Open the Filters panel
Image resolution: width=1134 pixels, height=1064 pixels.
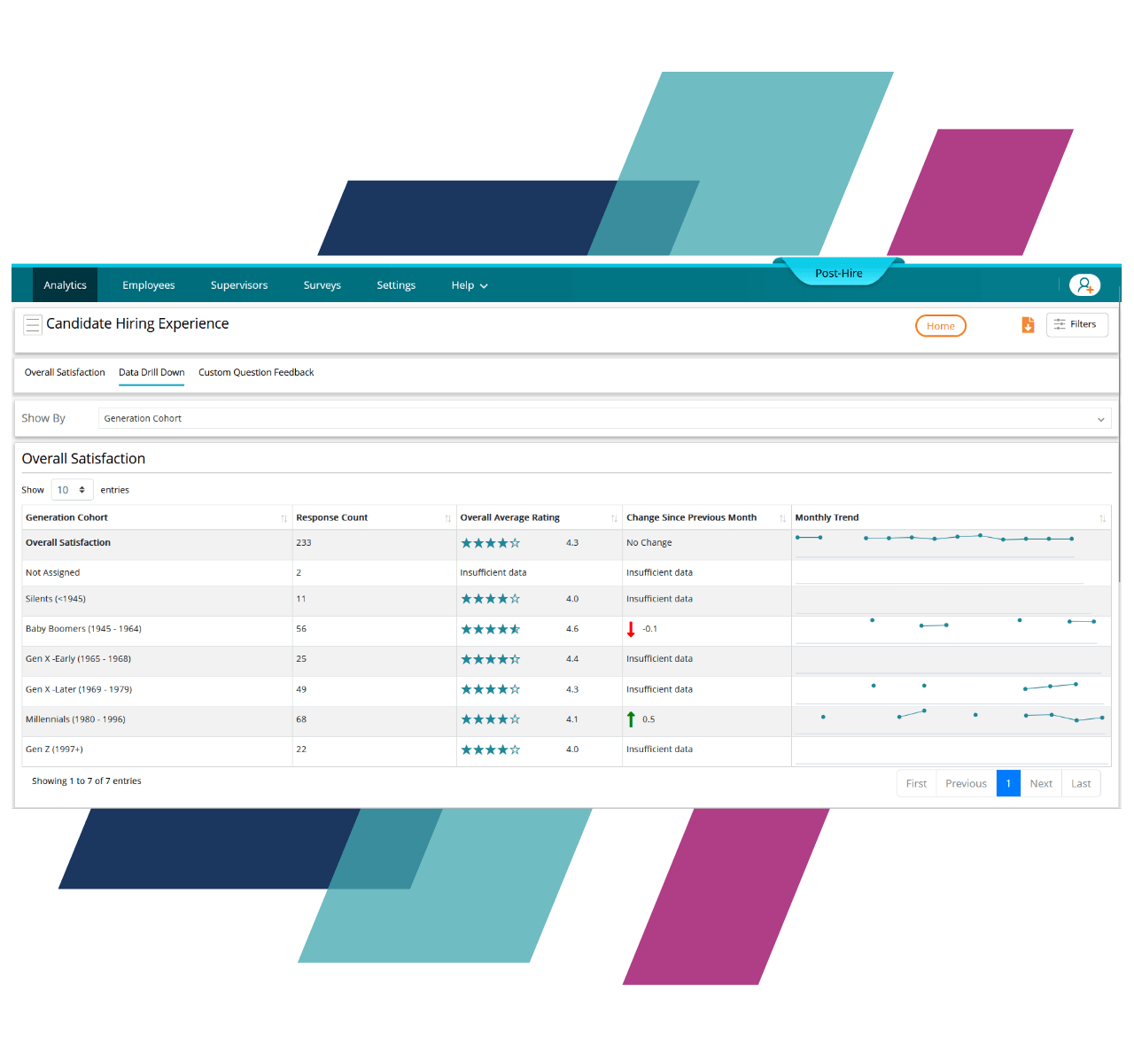[x=1076, y=324]
